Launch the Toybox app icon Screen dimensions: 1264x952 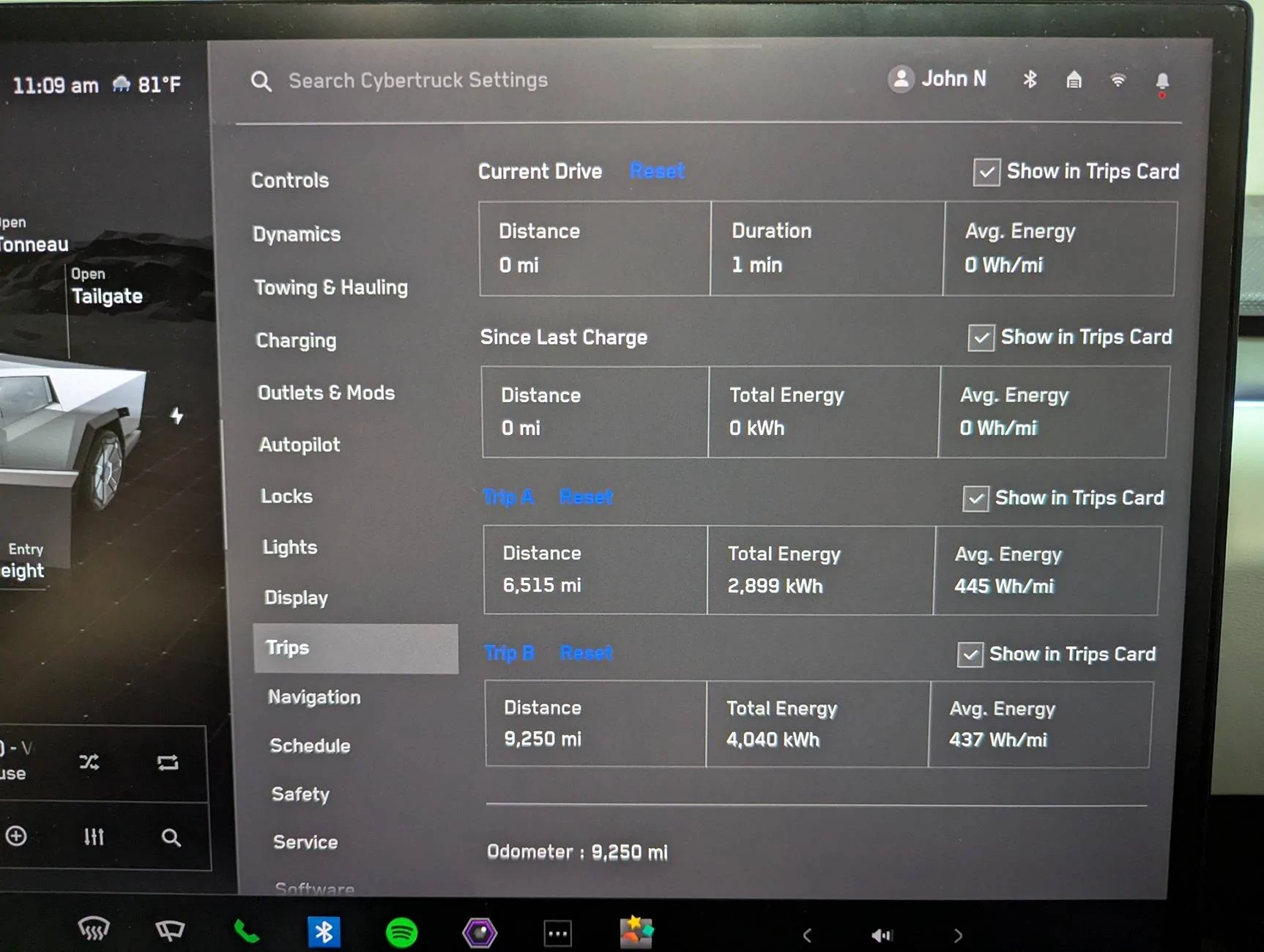636,932
